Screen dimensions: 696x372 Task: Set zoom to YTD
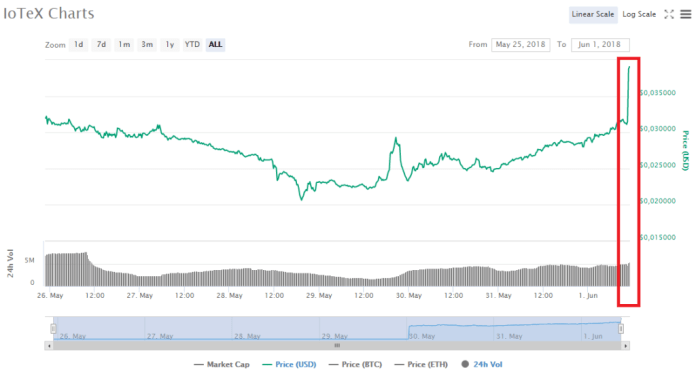click(x=192, y=44)
